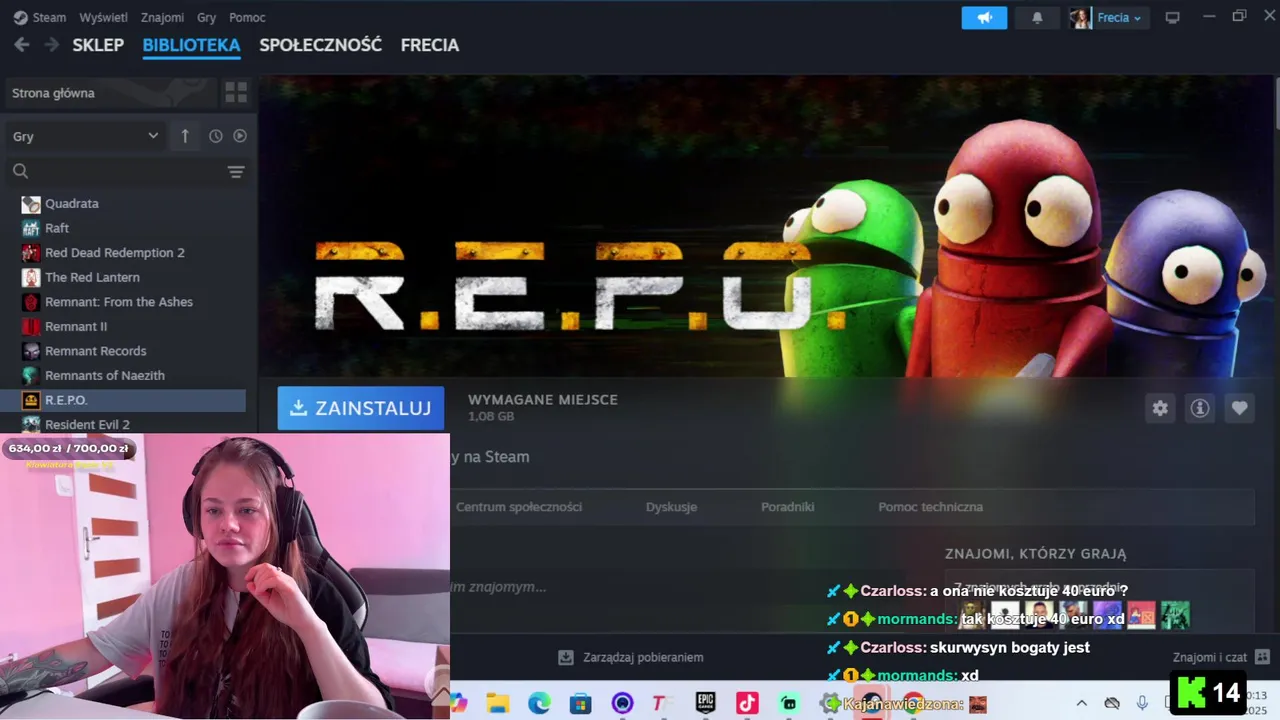Open Pomoc techniczna tab

point(930,507)
